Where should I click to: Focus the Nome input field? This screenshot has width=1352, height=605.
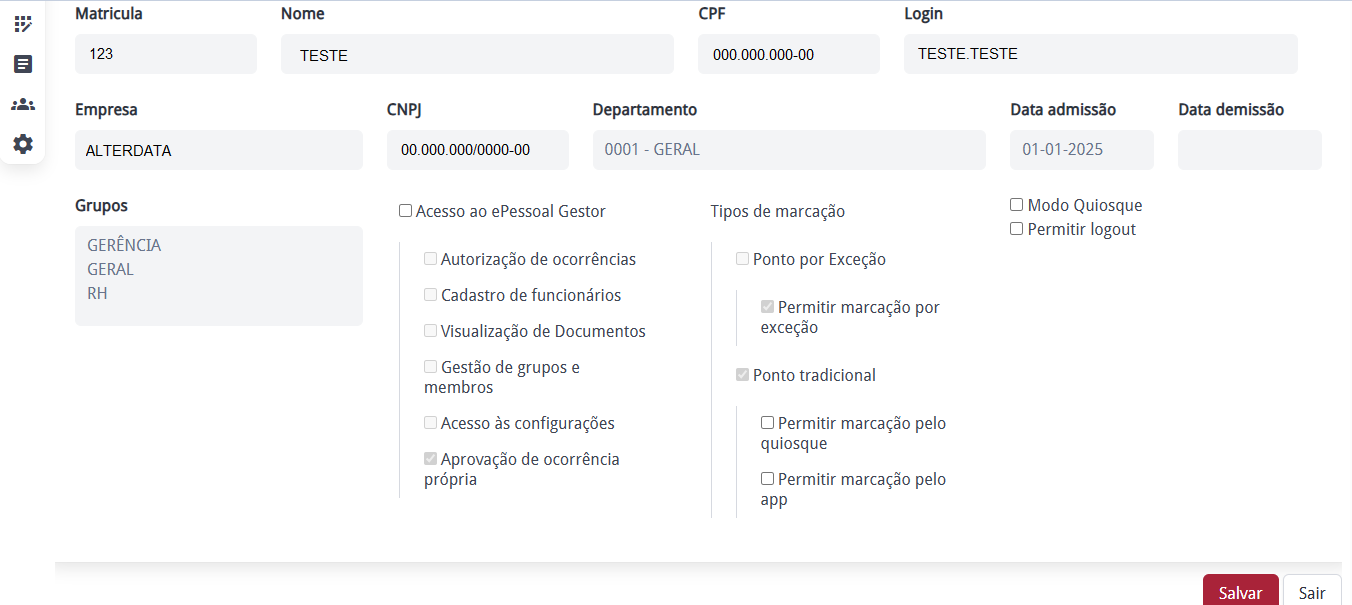click(x=477, y=54)
